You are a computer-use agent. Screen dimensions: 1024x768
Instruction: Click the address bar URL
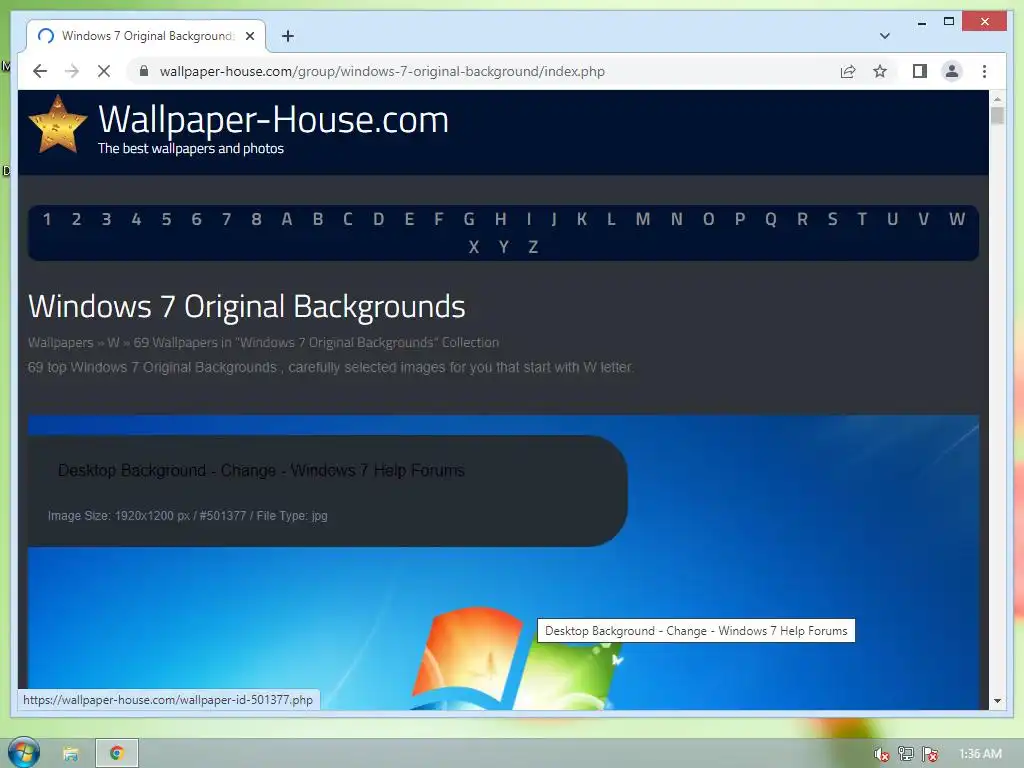click(x=382, y=71)
